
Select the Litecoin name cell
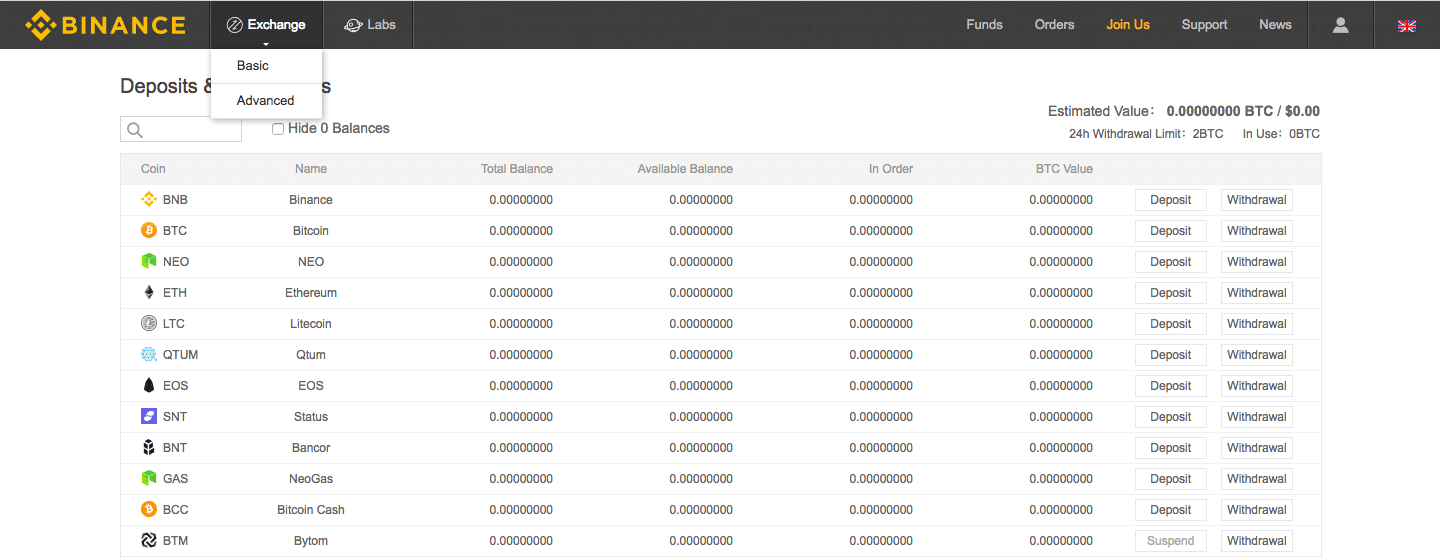pos(311,324)
